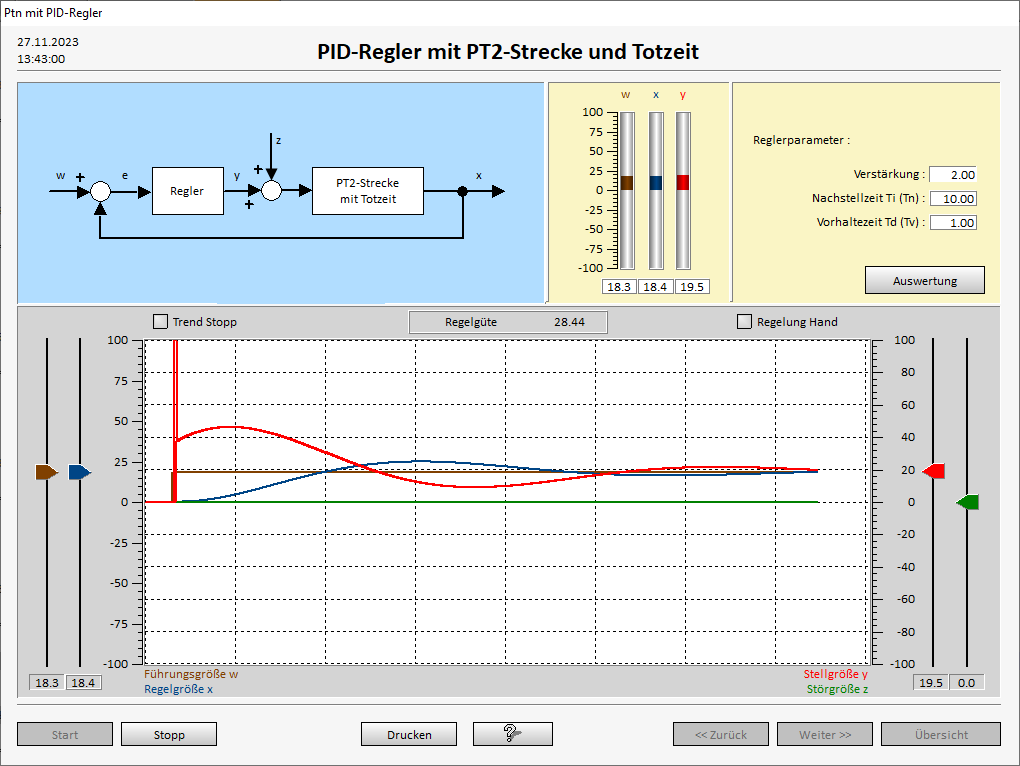Click the blue x slider arrow handle
This screenshot has width=1020, height=766.
(x=80, y=472)
